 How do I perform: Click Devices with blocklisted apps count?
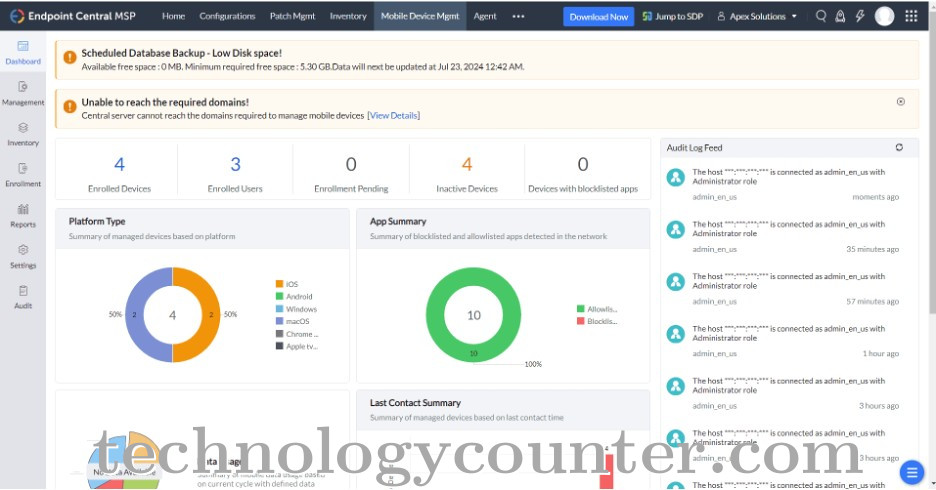click(583, 164)
